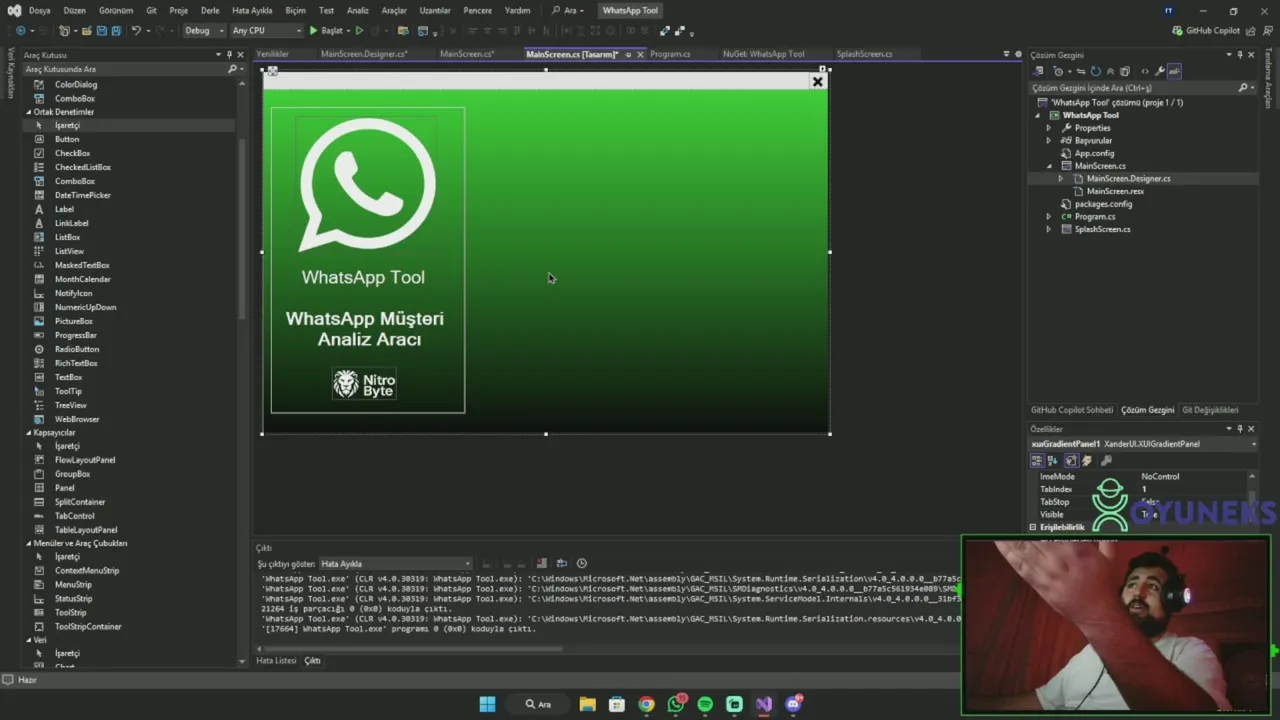This screenshot has width=1280, height=720.
Task: Select the Button control in the toolbox
Action: tap(67, 139)
